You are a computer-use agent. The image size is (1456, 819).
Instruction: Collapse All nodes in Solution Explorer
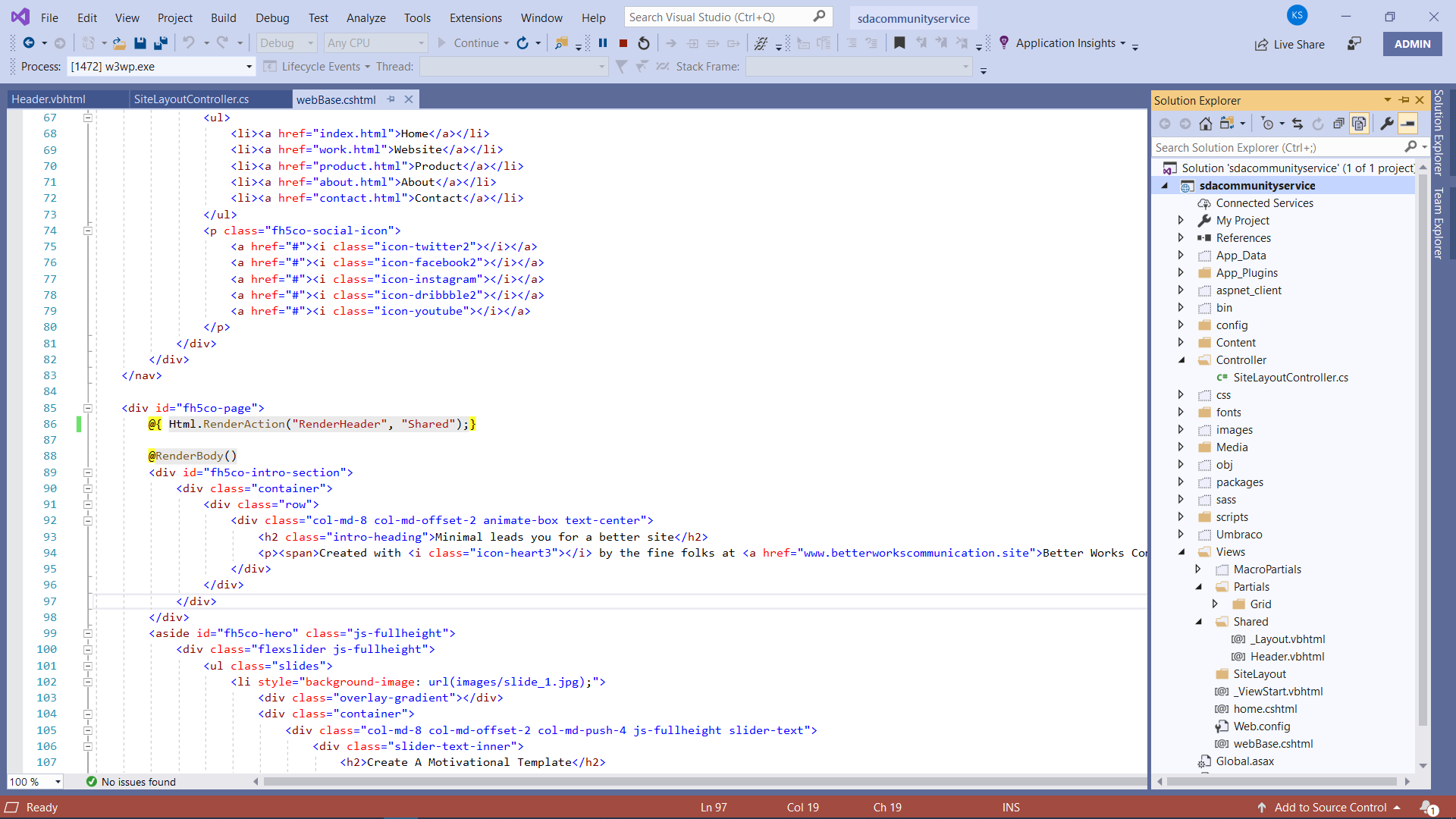[x=1338, y=124]
